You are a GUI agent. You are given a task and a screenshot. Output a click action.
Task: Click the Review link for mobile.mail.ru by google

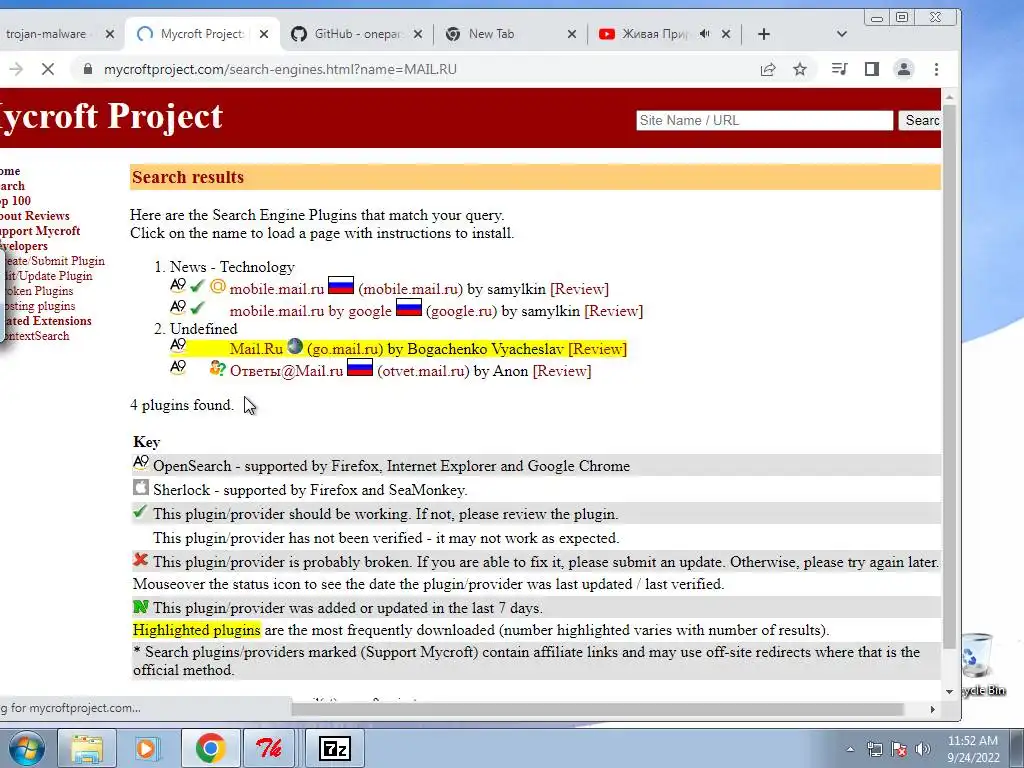[613, 311]
